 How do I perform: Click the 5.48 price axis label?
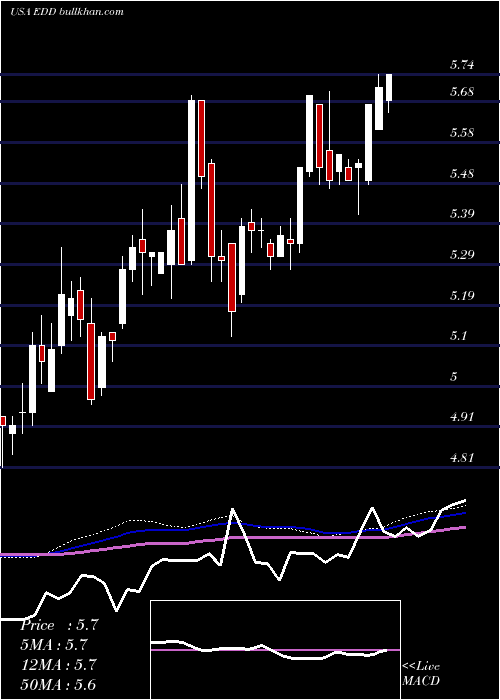[x=462, y=173]
